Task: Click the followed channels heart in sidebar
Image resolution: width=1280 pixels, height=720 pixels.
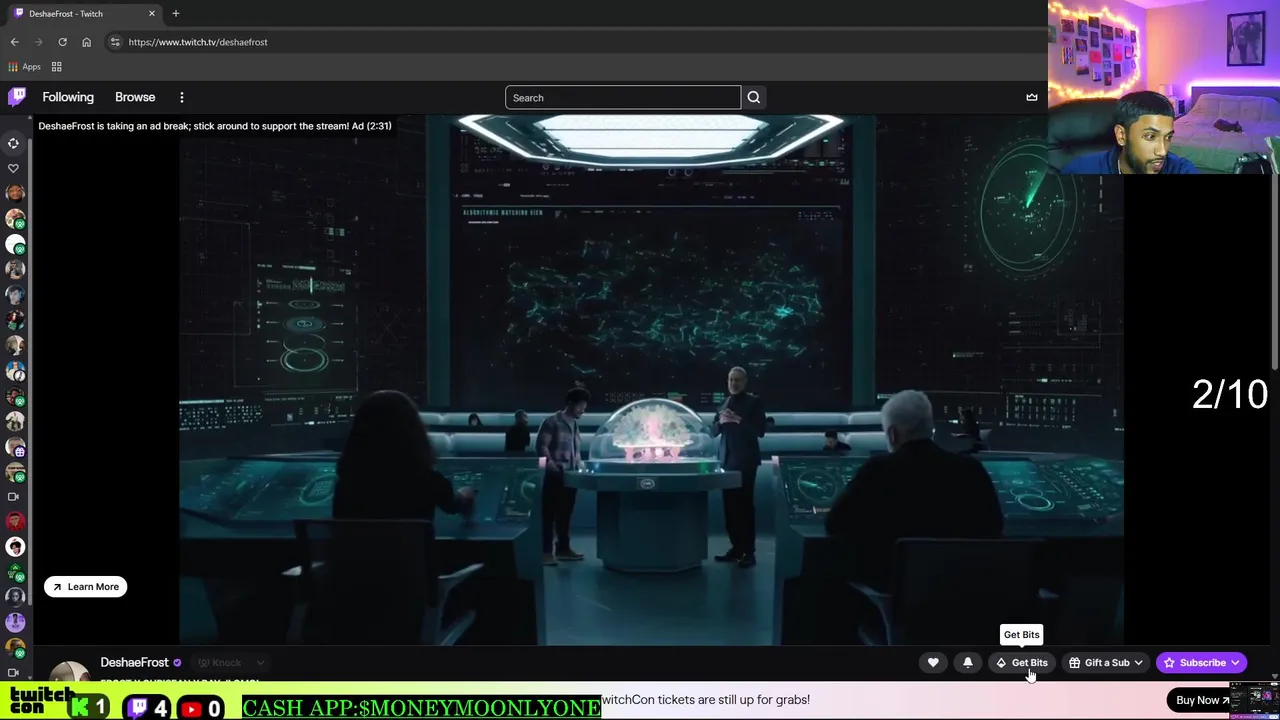Action: [14, 168]
